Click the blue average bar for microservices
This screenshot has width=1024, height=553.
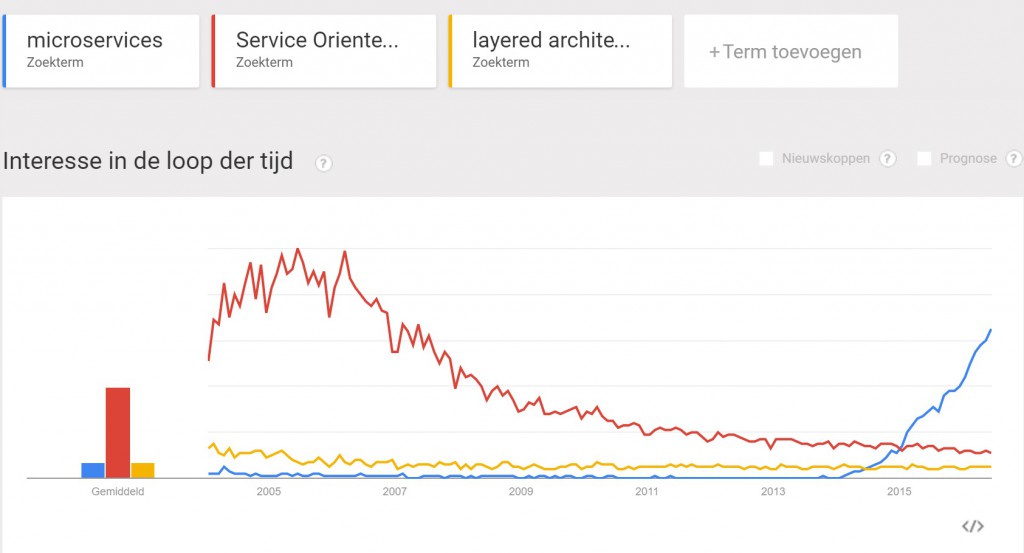pos(93,470)
